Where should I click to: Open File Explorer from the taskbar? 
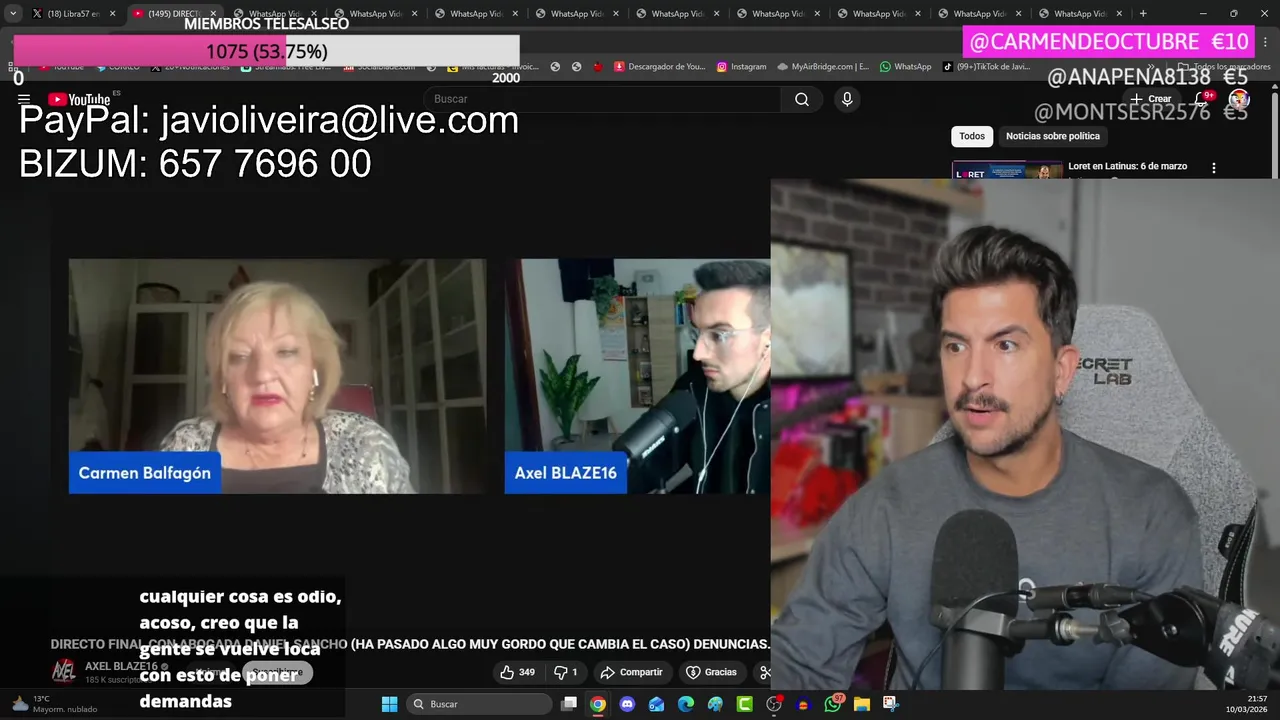pos(862,704)
